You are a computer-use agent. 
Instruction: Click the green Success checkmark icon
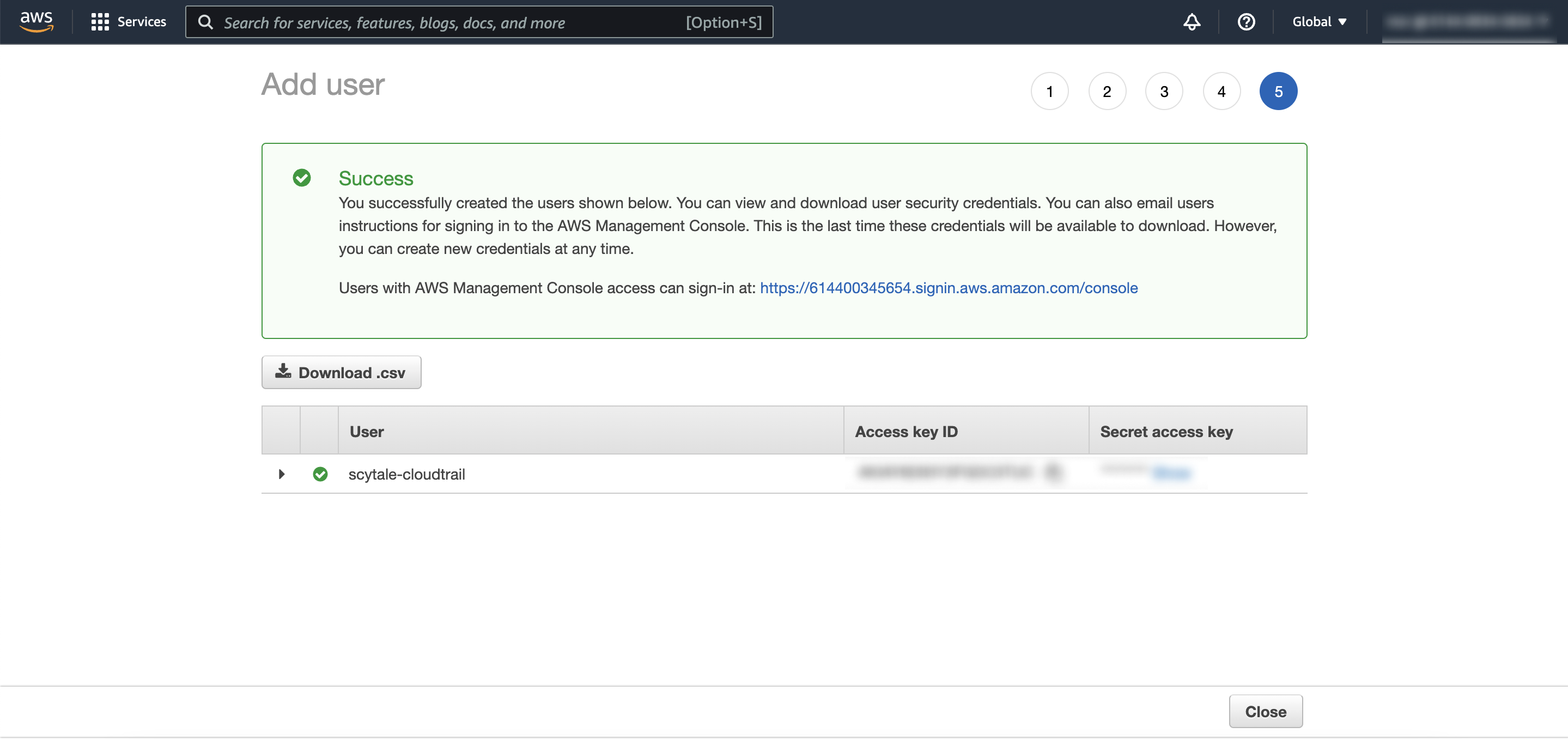pyautogui.click(x=301, y=178)
